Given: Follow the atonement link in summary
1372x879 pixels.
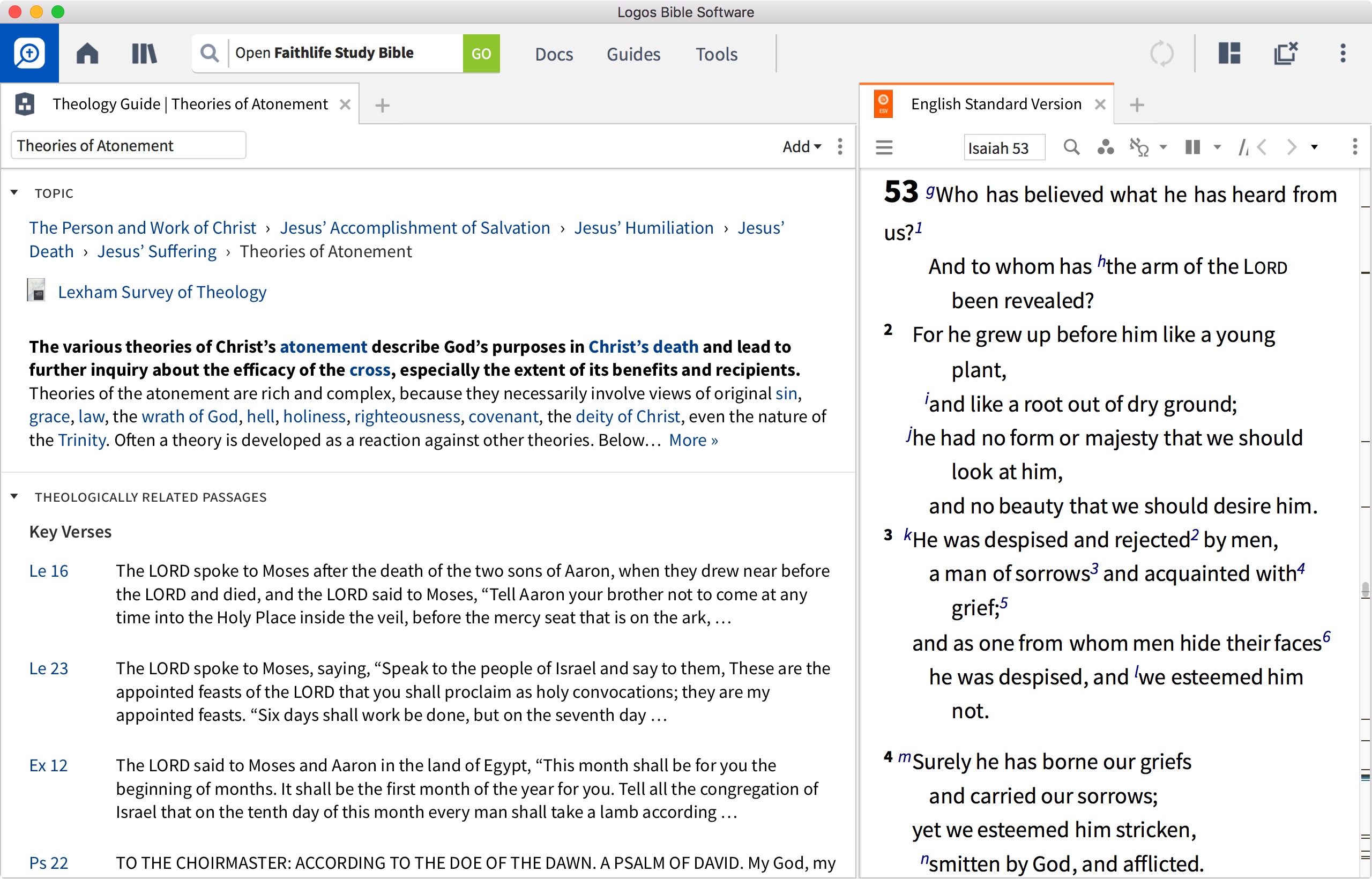Looking at the screenshot, I should pyautogui.click(x=323, y=346).
